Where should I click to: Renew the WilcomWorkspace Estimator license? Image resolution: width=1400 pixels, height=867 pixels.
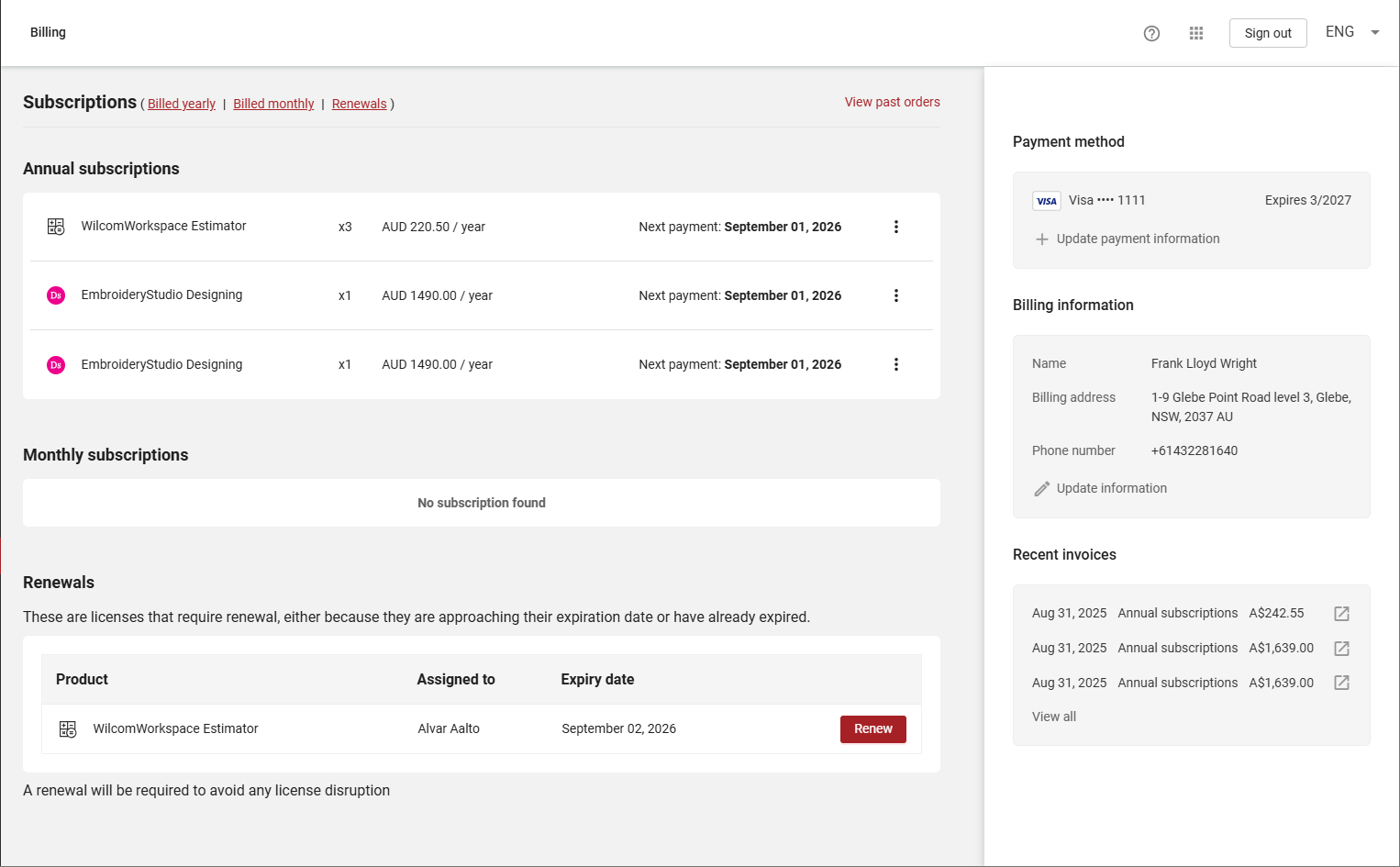click(x=873, y=729)
